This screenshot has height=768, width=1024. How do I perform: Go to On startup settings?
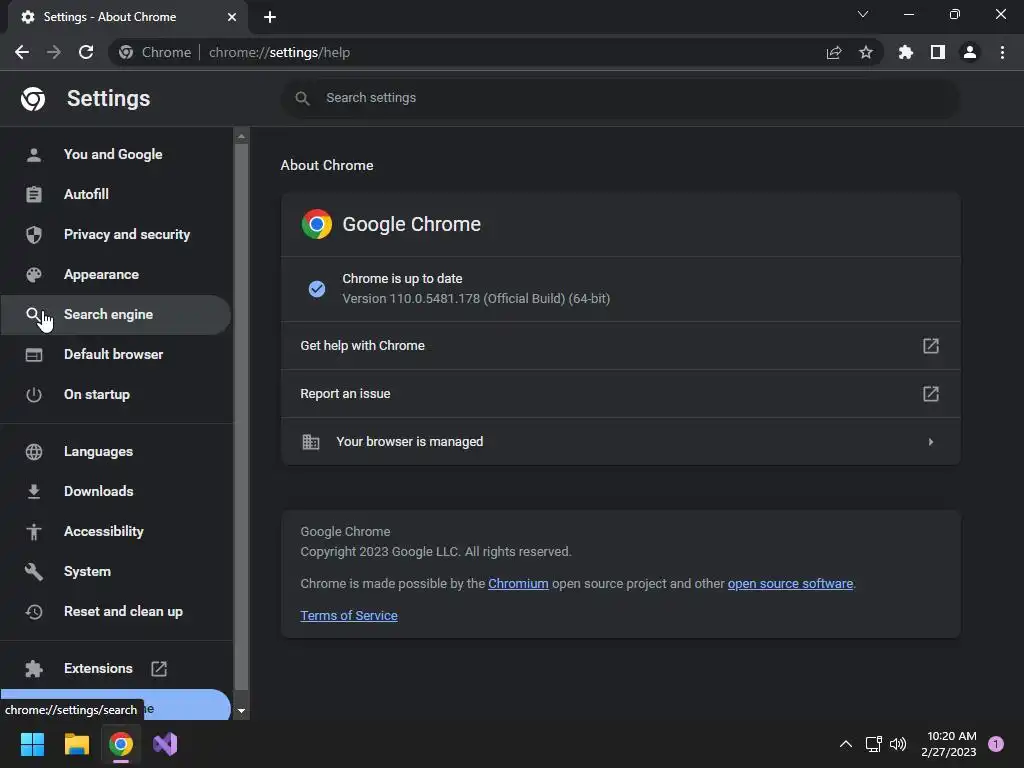pos(116,394)
